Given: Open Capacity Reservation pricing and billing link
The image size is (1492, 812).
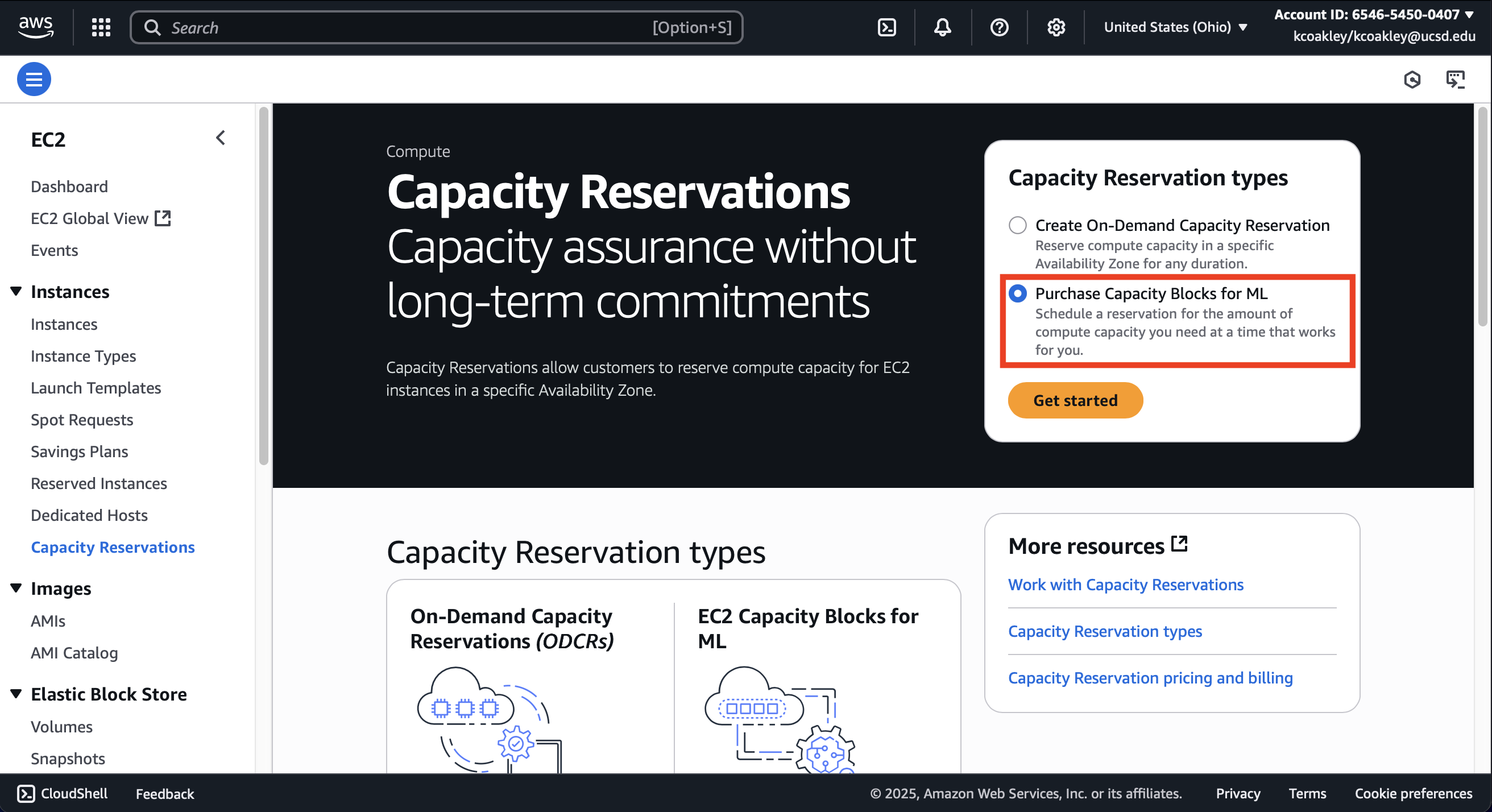Looking at the screenshot, I should click(1150, 678).
